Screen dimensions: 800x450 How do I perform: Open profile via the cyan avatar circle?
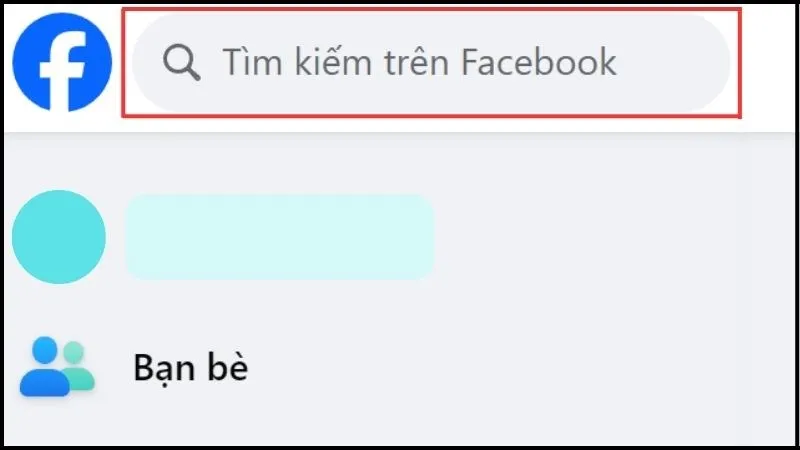coord(59,237)
